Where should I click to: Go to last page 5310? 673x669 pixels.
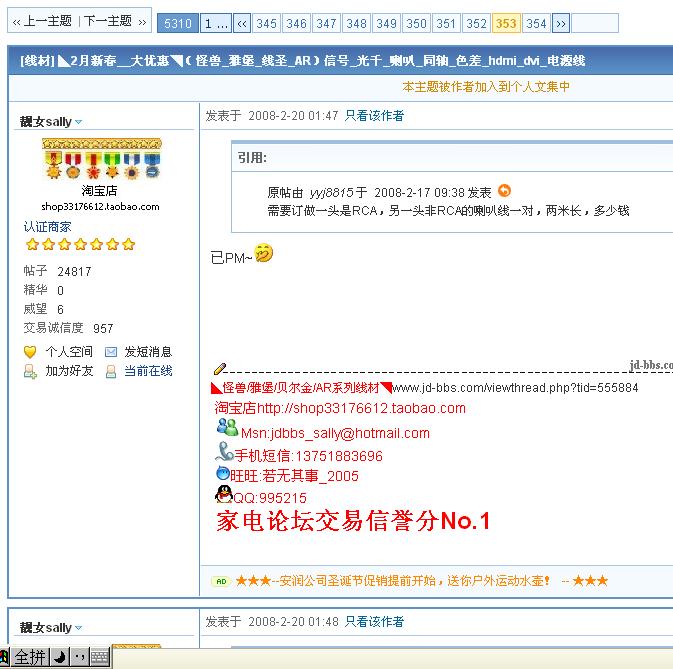pyautogui.click(x=177, y=23)
